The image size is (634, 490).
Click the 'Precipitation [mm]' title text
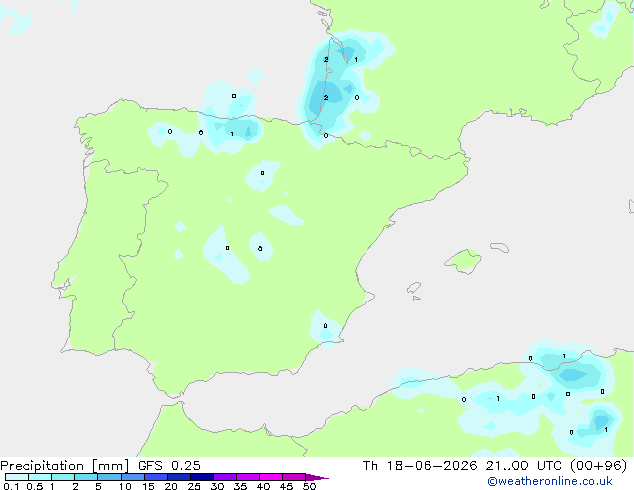(65, 466)
